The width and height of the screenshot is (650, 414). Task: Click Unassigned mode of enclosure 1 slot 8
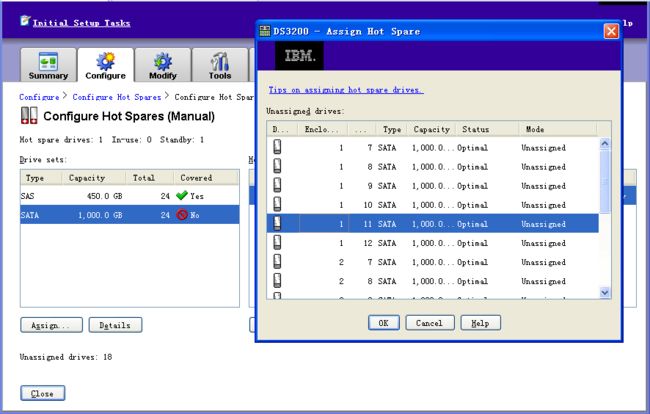click(543, 167)
